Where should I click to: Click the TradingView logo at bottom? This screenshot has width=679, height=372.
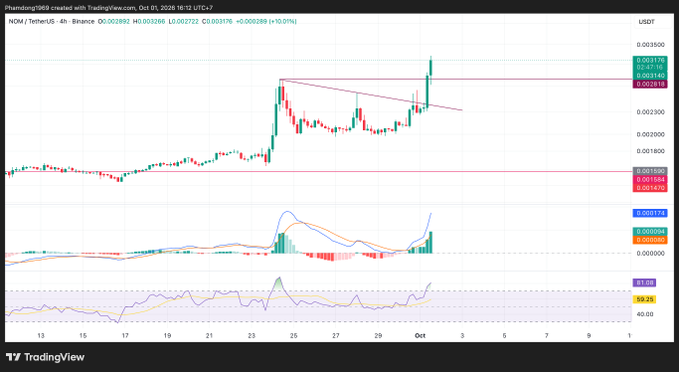click(45, 357)
